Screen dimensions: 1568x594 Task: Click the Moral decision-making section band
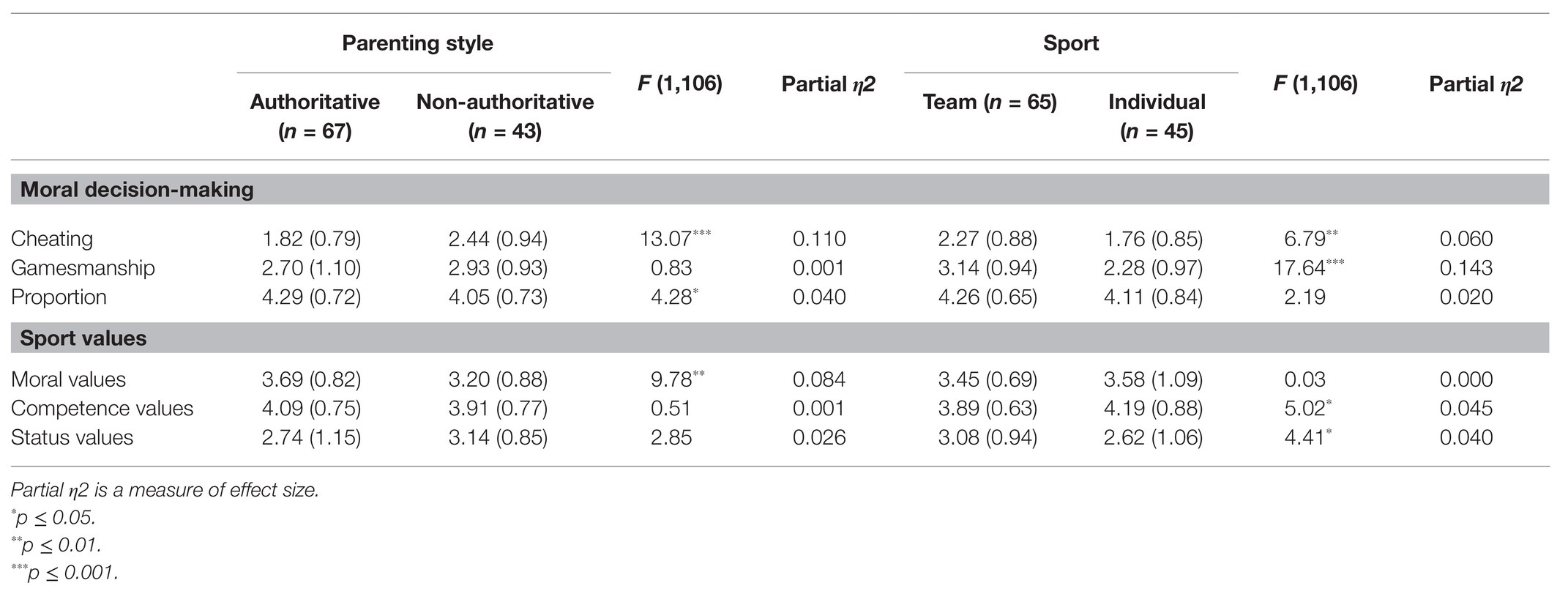[780, 190]
